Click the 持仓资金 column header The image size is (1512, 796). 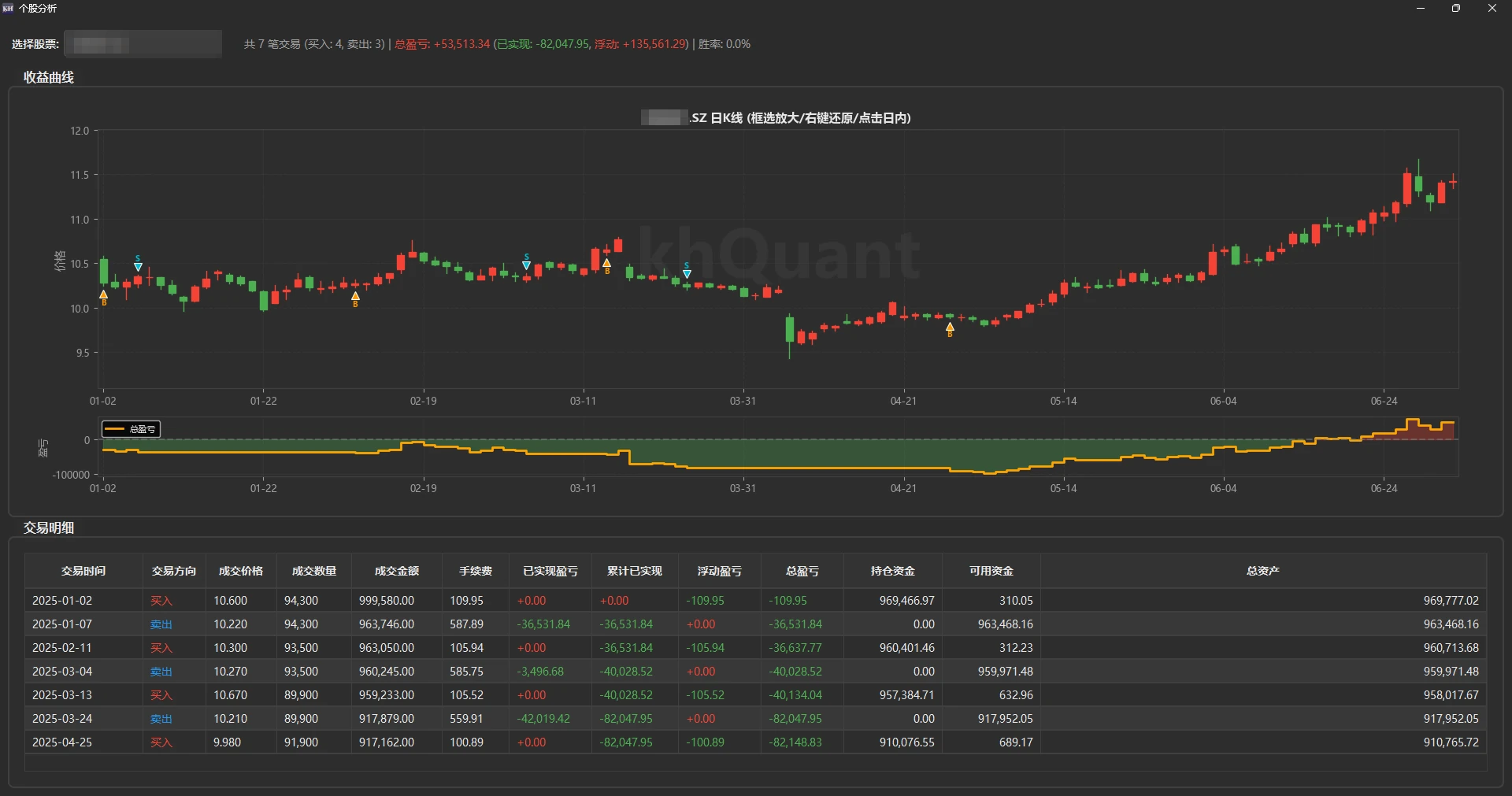(x=893, y=571)
